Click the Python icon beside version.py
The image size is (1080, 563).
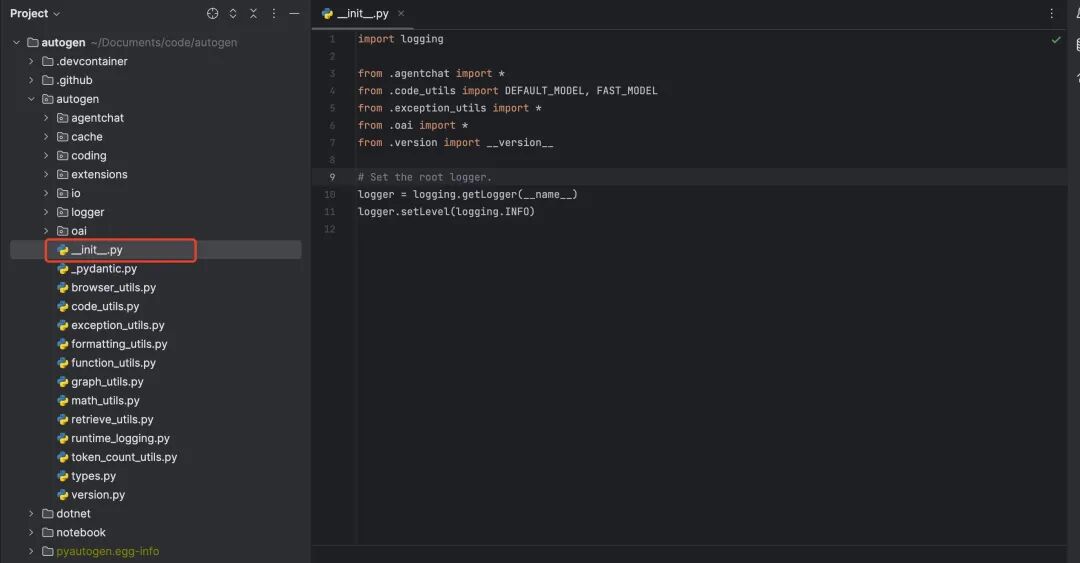63,495
